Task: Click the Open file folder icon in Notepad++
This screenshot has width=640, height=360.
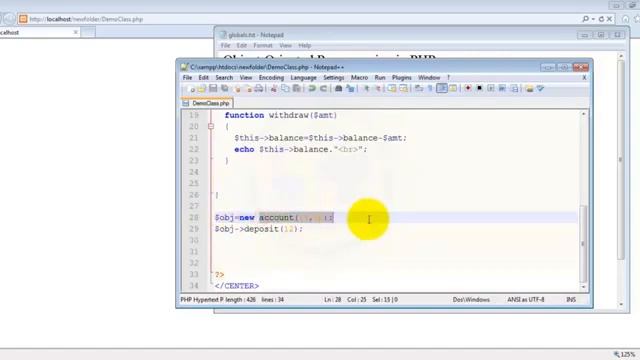Action: 202,89
